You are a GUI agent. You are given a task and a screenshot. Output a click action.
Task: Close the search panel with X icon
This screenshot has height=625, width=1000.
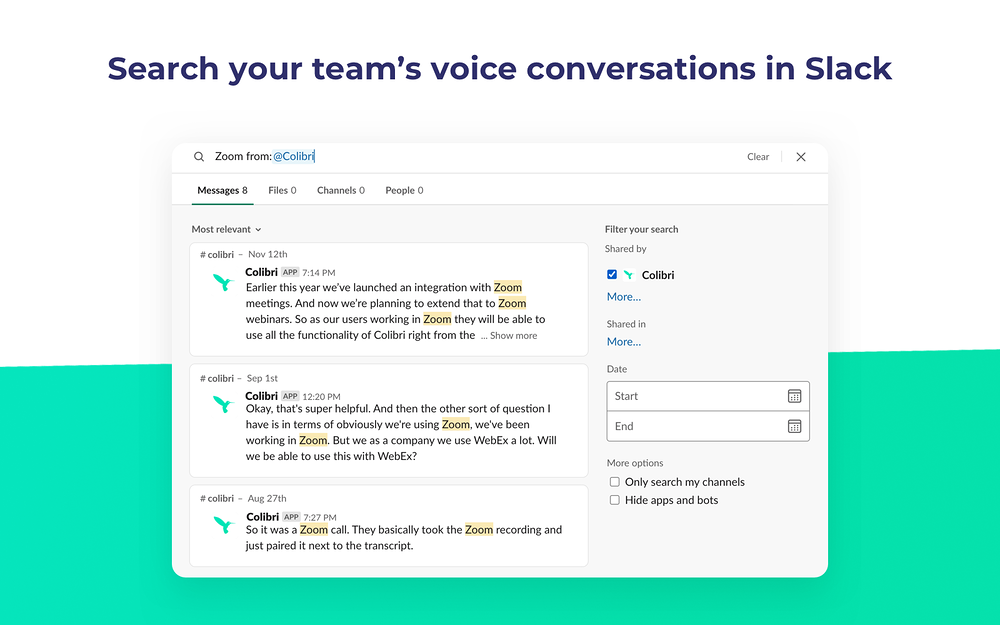pos(801,157)
